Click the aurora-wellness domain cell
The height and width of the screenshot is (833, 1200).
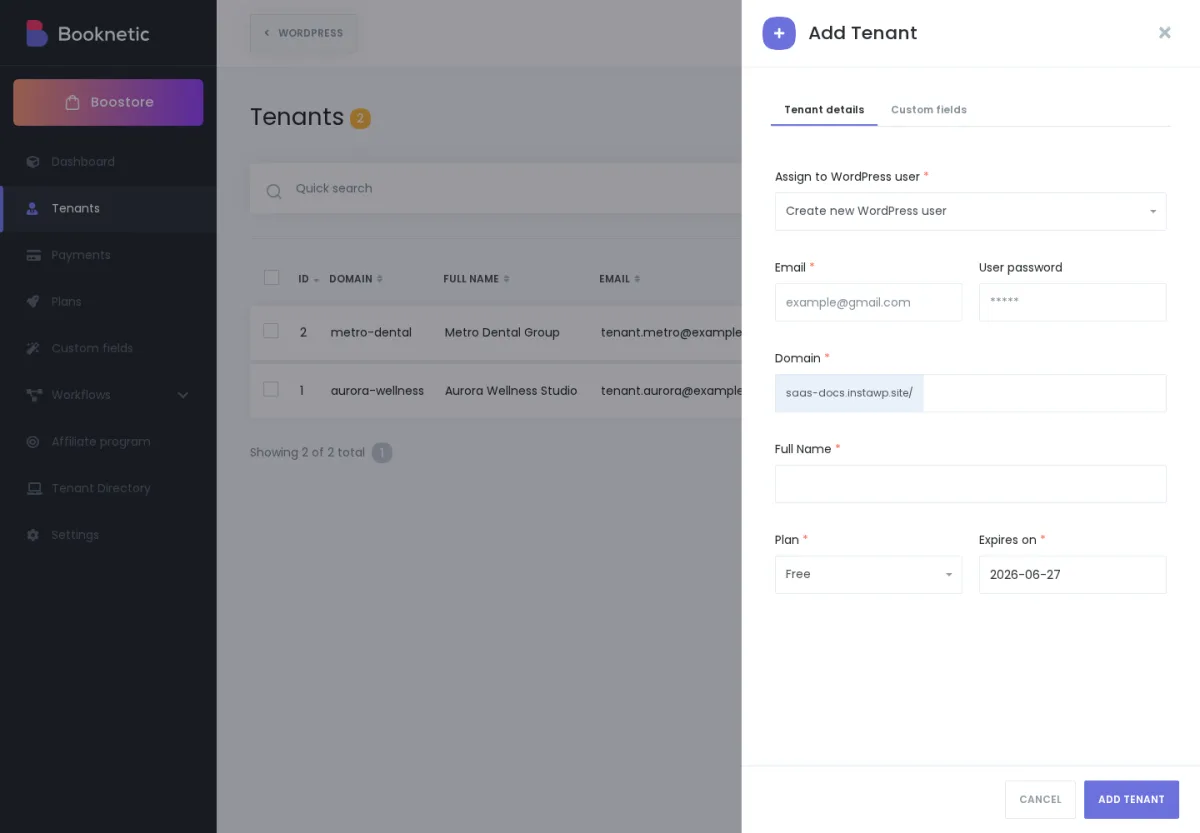tap(377, 390)
